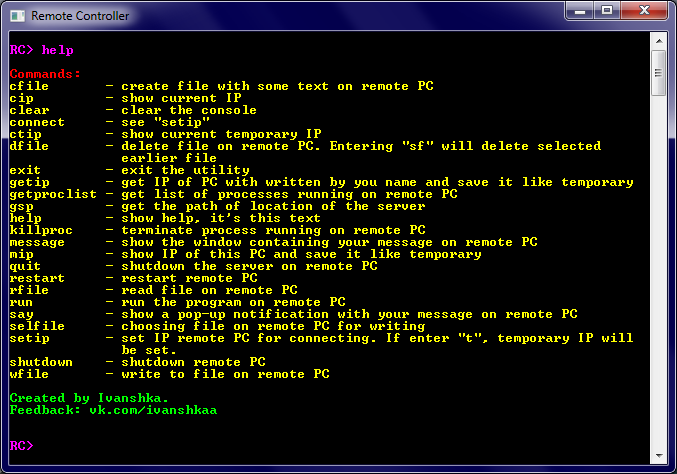Click the Remote Controller window icon
This screenshot has width=677, height=474.
17,16
